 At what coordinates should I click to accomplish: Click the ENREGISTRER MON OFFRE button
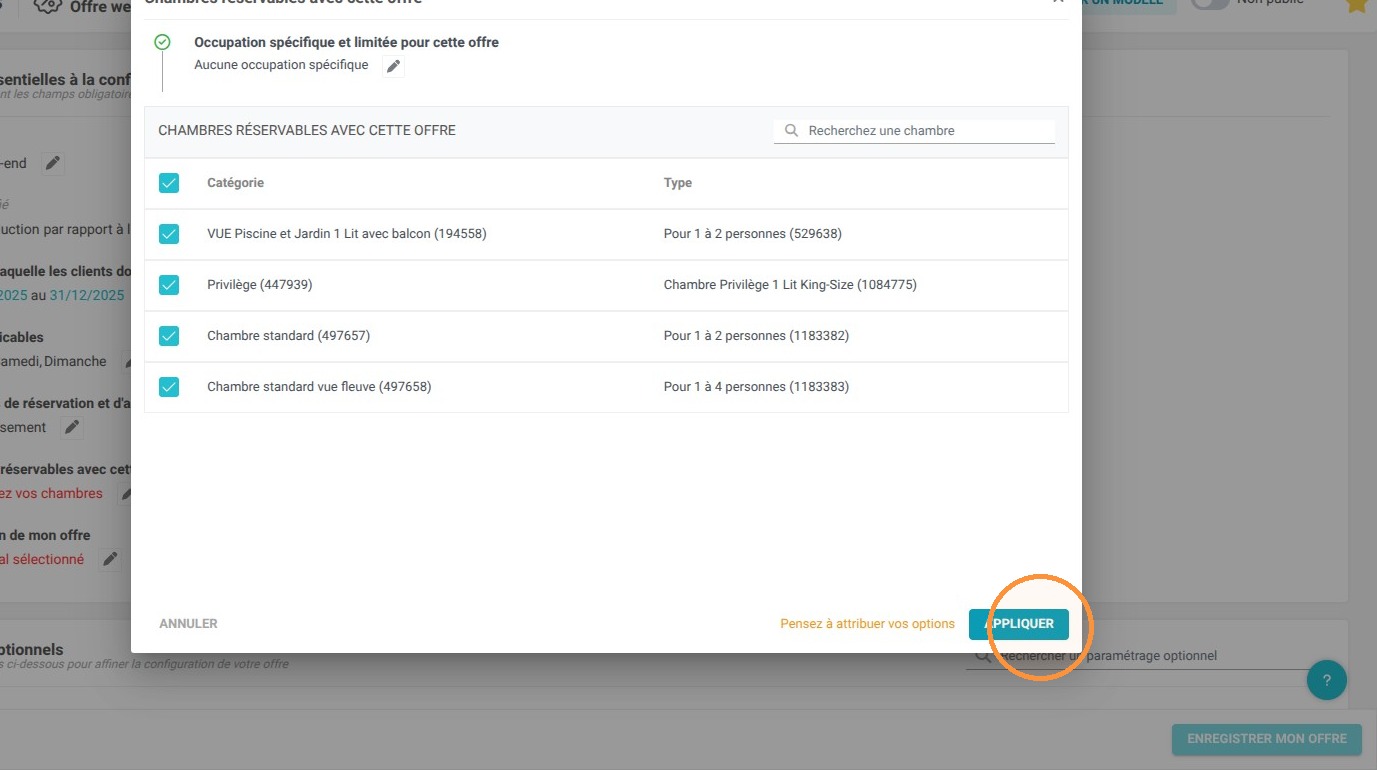[x=1267, y=739]
